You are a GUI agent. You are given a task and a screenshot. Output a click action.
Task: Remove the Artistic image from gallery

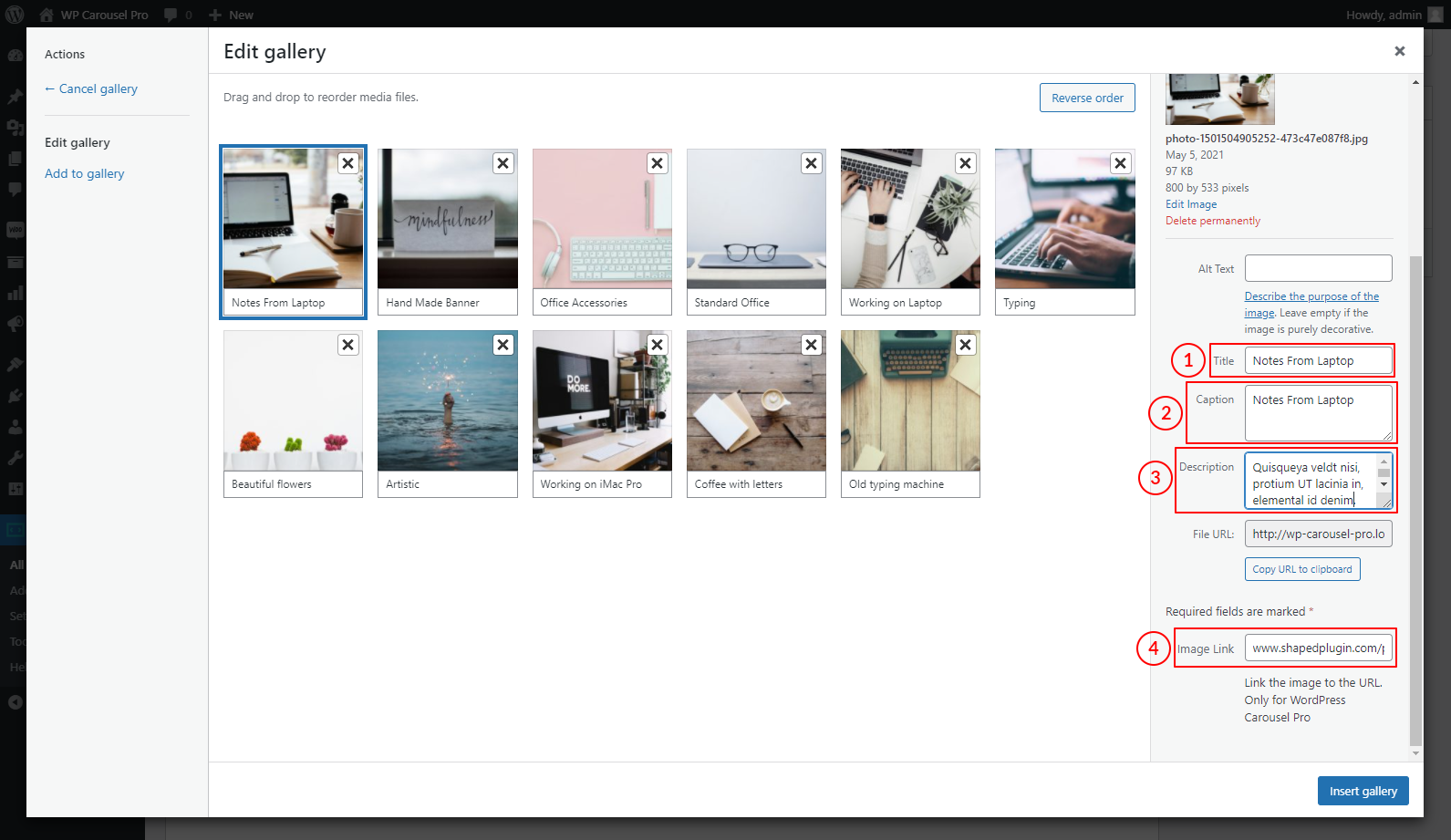(503, 345)
